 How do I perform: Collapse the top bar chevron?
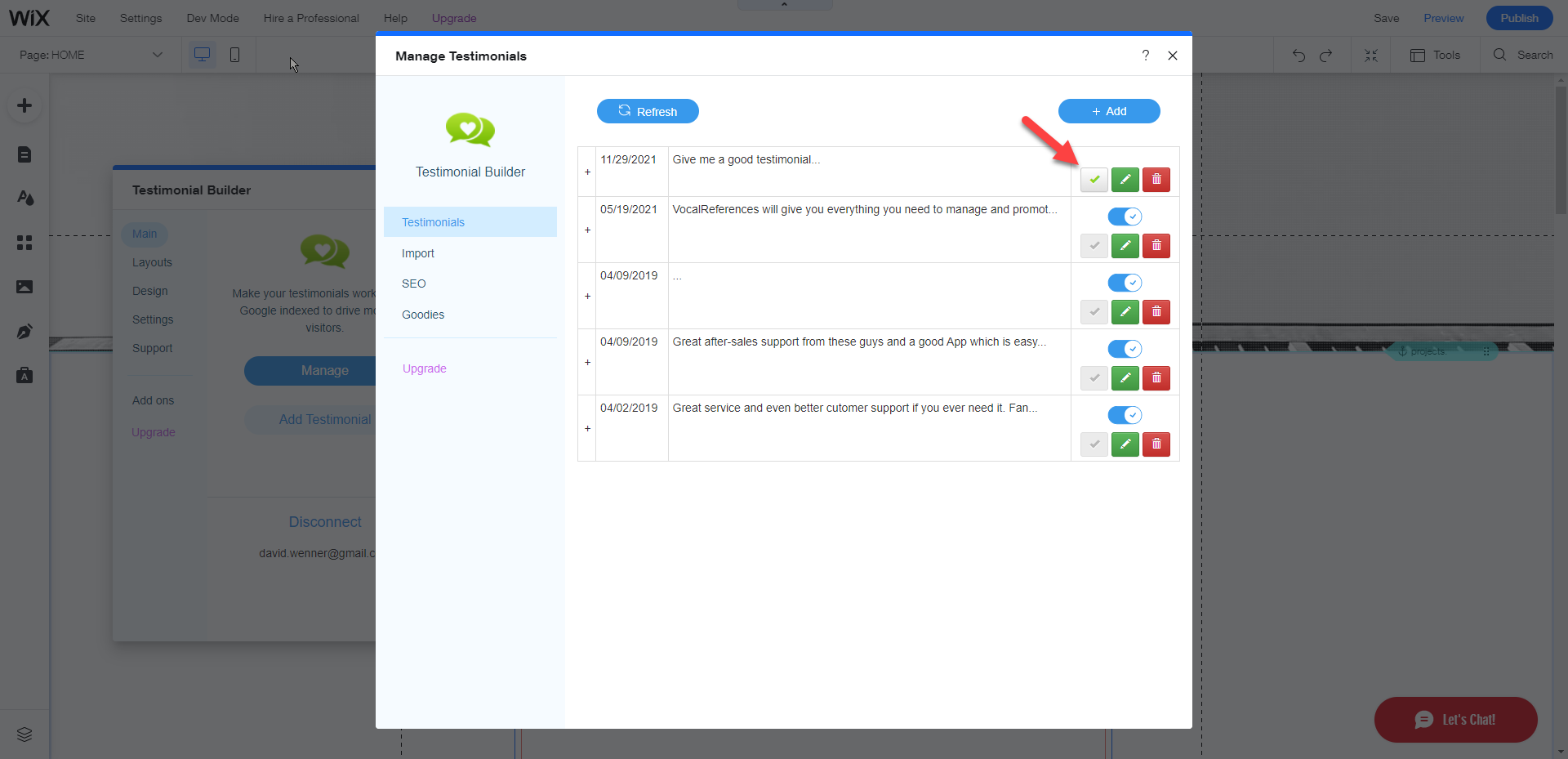[784, 5]
